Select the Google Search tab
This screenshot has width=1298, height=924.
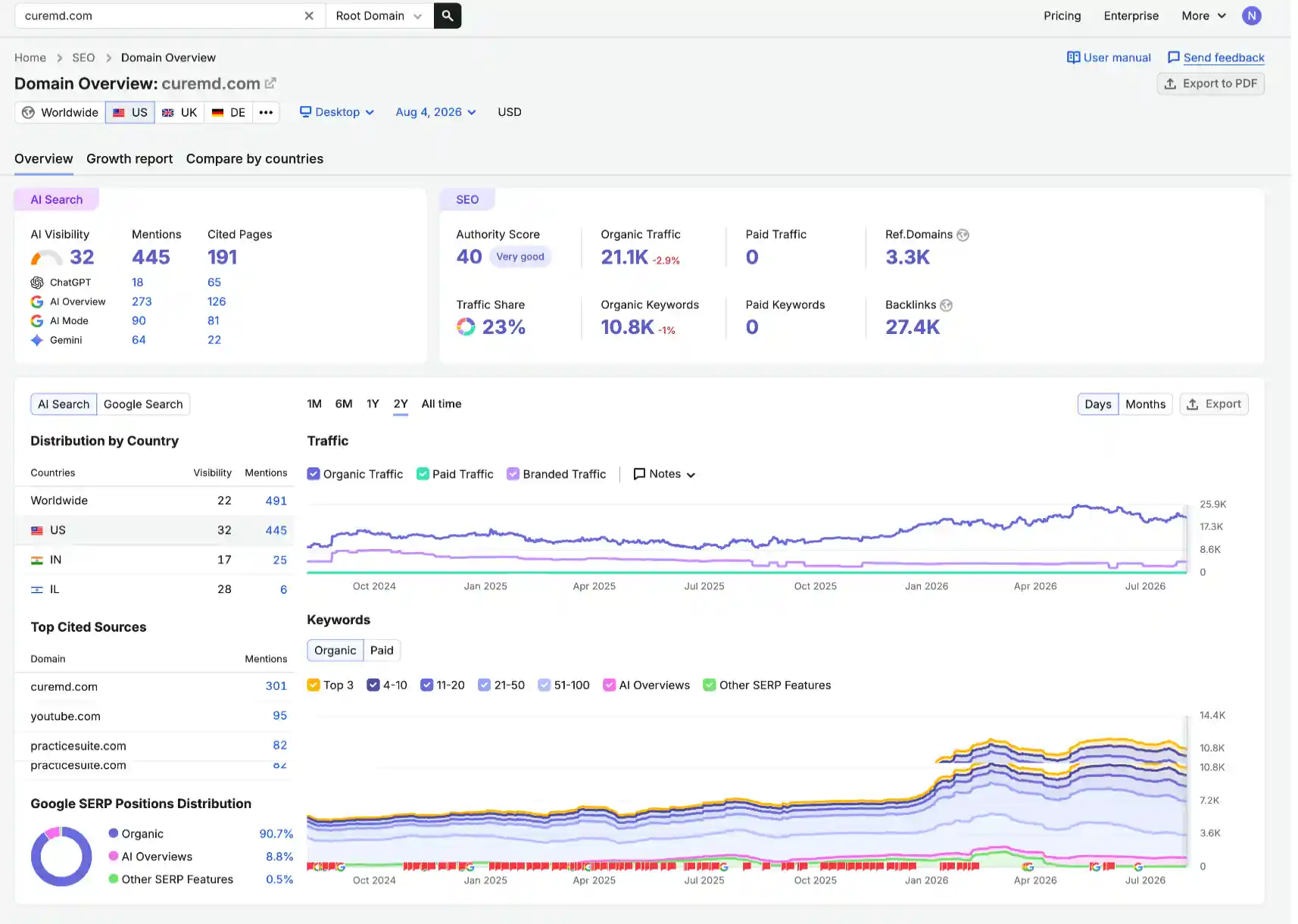[x=143, y=404]
